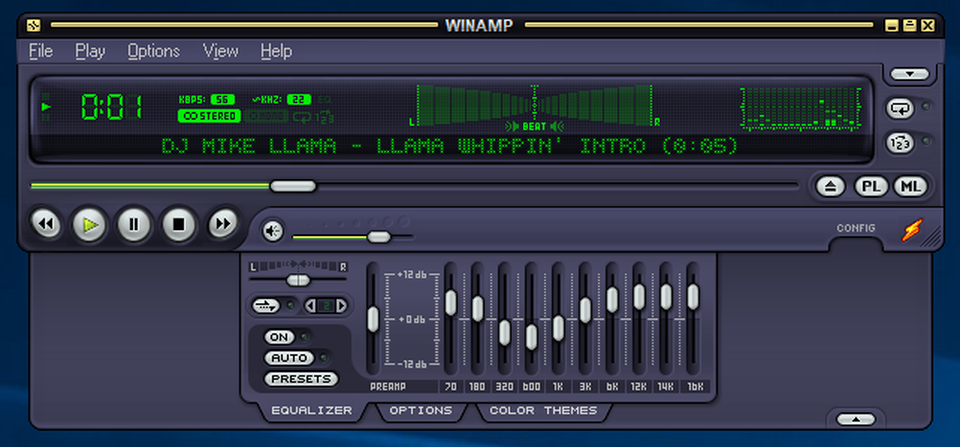Screen dimensions: 960x447
Task: Click the volume slider knob
Action: [x=379, y=237]
